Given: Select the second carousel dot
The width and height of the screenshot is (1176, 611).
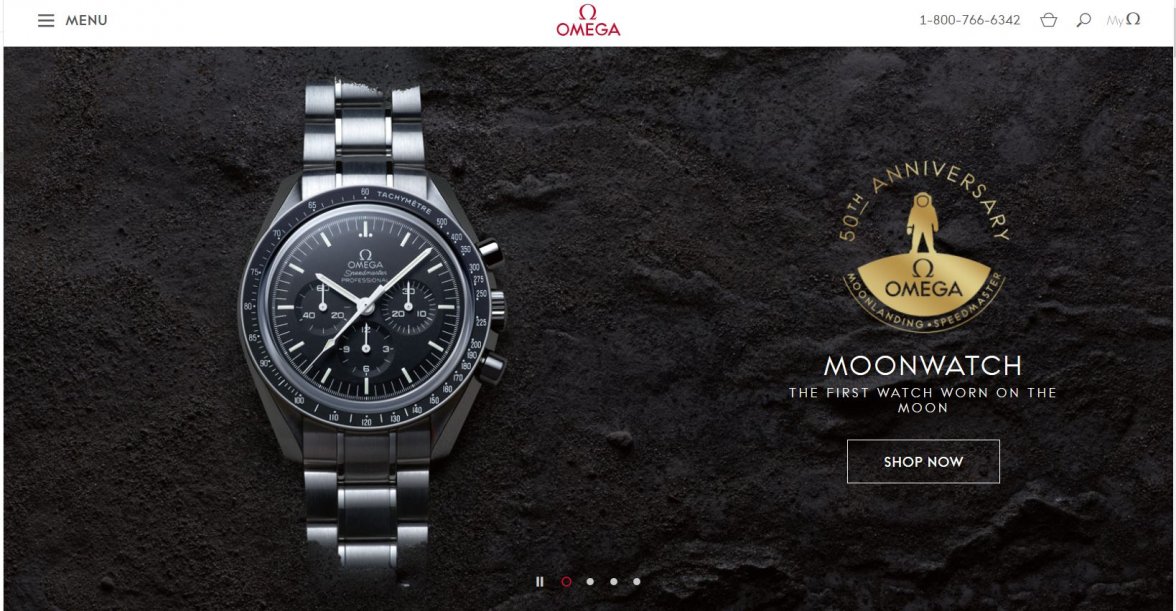Looking at the screenshot, I should click(590, 582).
